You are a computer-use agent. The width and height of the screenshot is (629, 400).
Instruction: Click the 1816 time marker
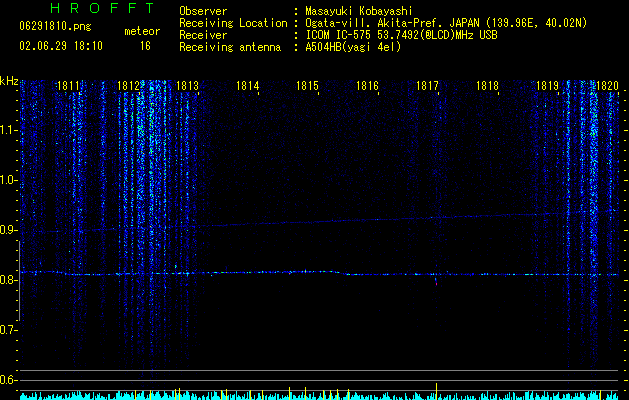pos(367,85)
